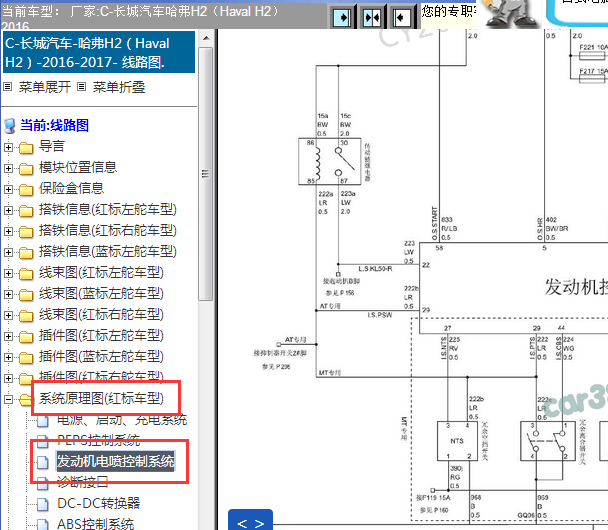Expand 搭铁信息(红标左舵车型) node
The width and height of the screenshot is (608, 530).
(x=8, y=210)
